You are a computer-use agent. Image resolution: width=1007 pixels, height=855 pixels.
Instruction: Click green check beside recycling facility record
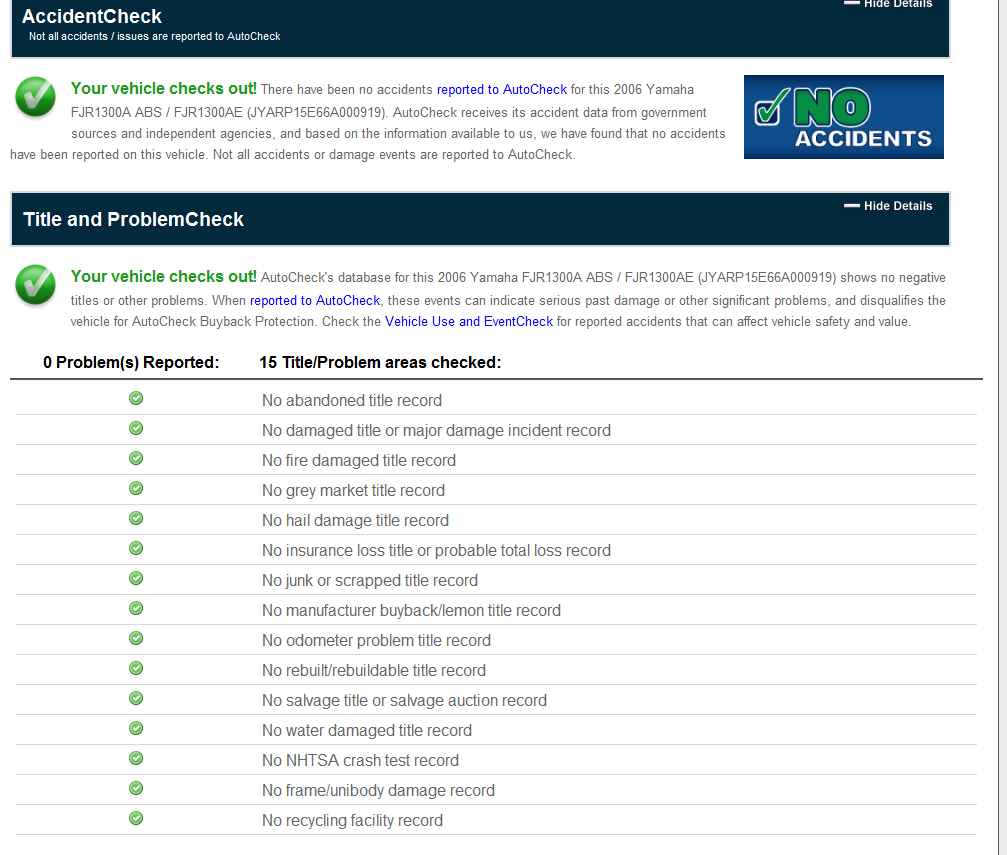[136, 818]
